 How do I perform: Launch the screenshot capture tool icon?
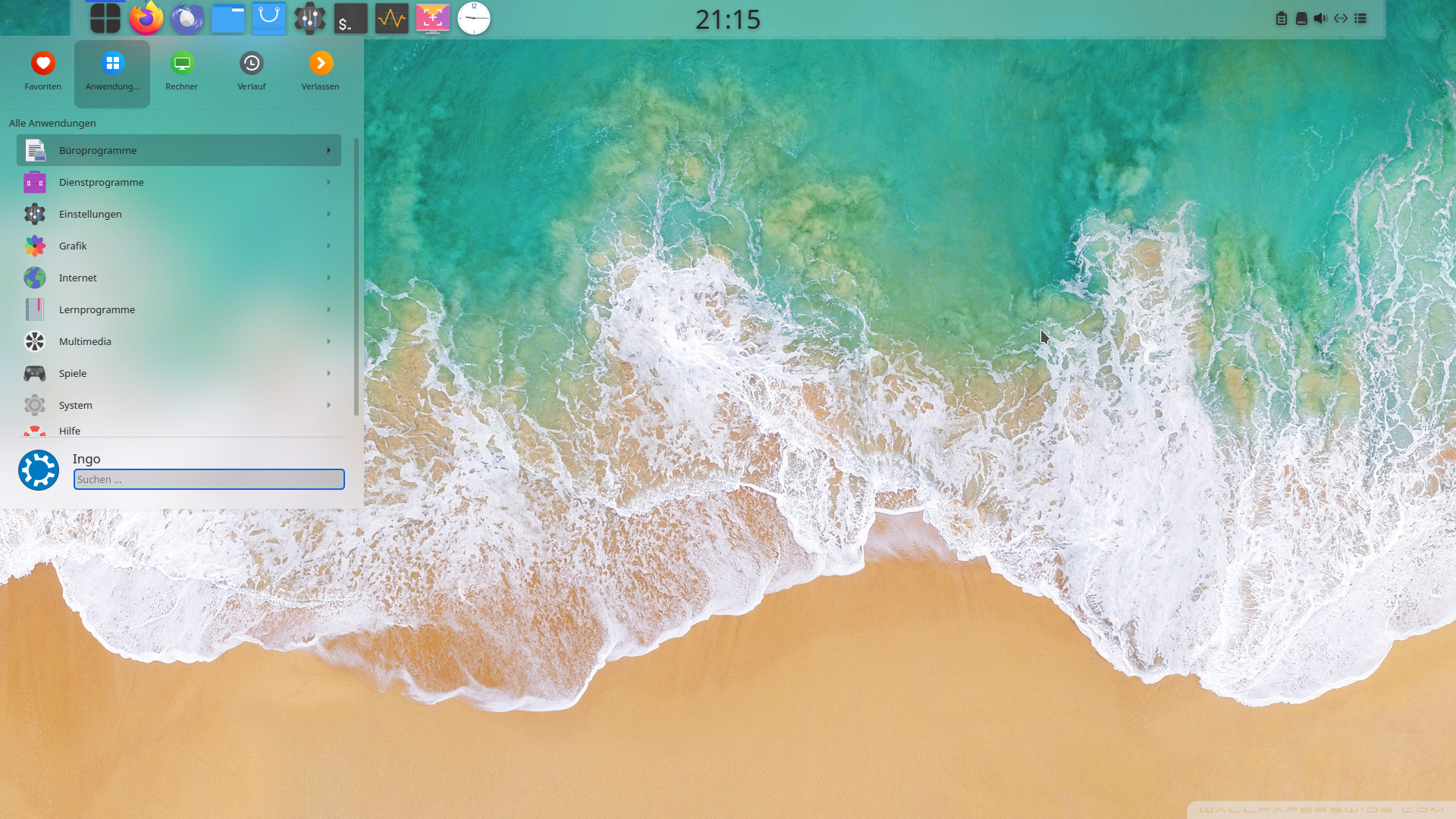[432, 18]
